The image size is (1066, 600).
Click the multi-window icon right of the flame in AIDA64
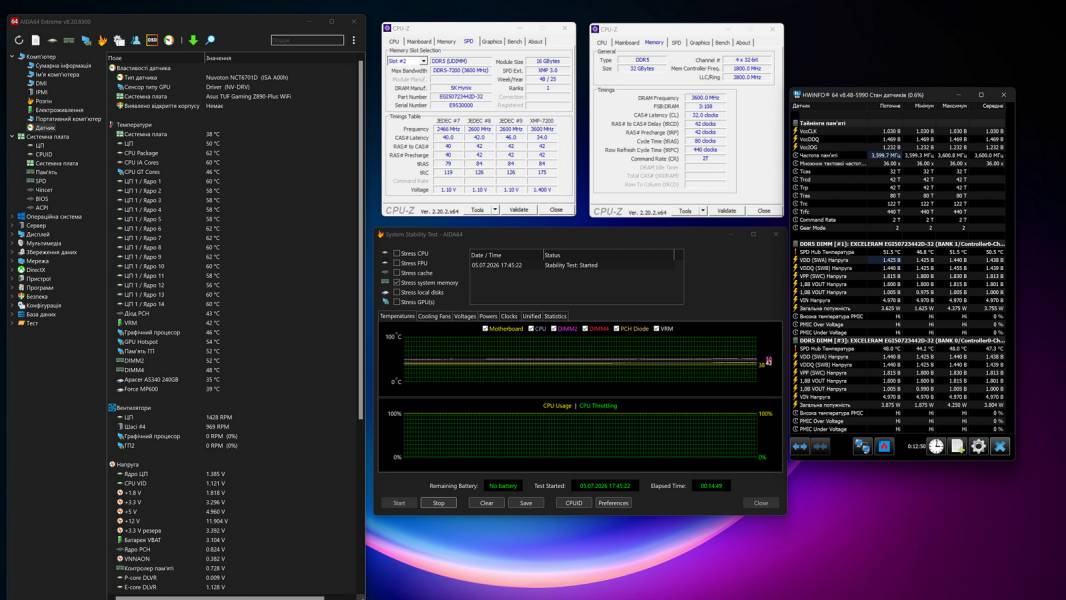[x=119, y=41]
